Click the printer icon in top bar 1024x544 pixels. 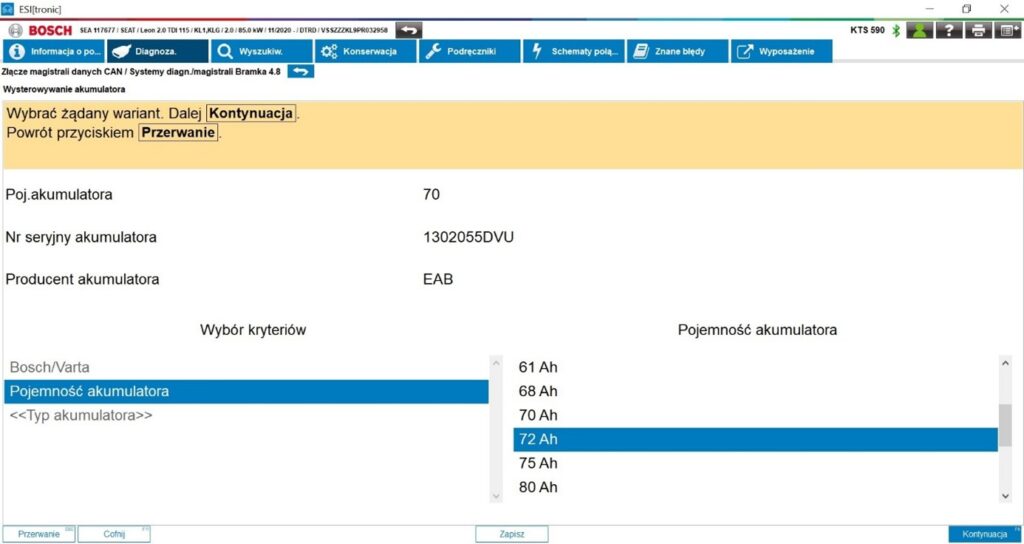coord(979,30)
